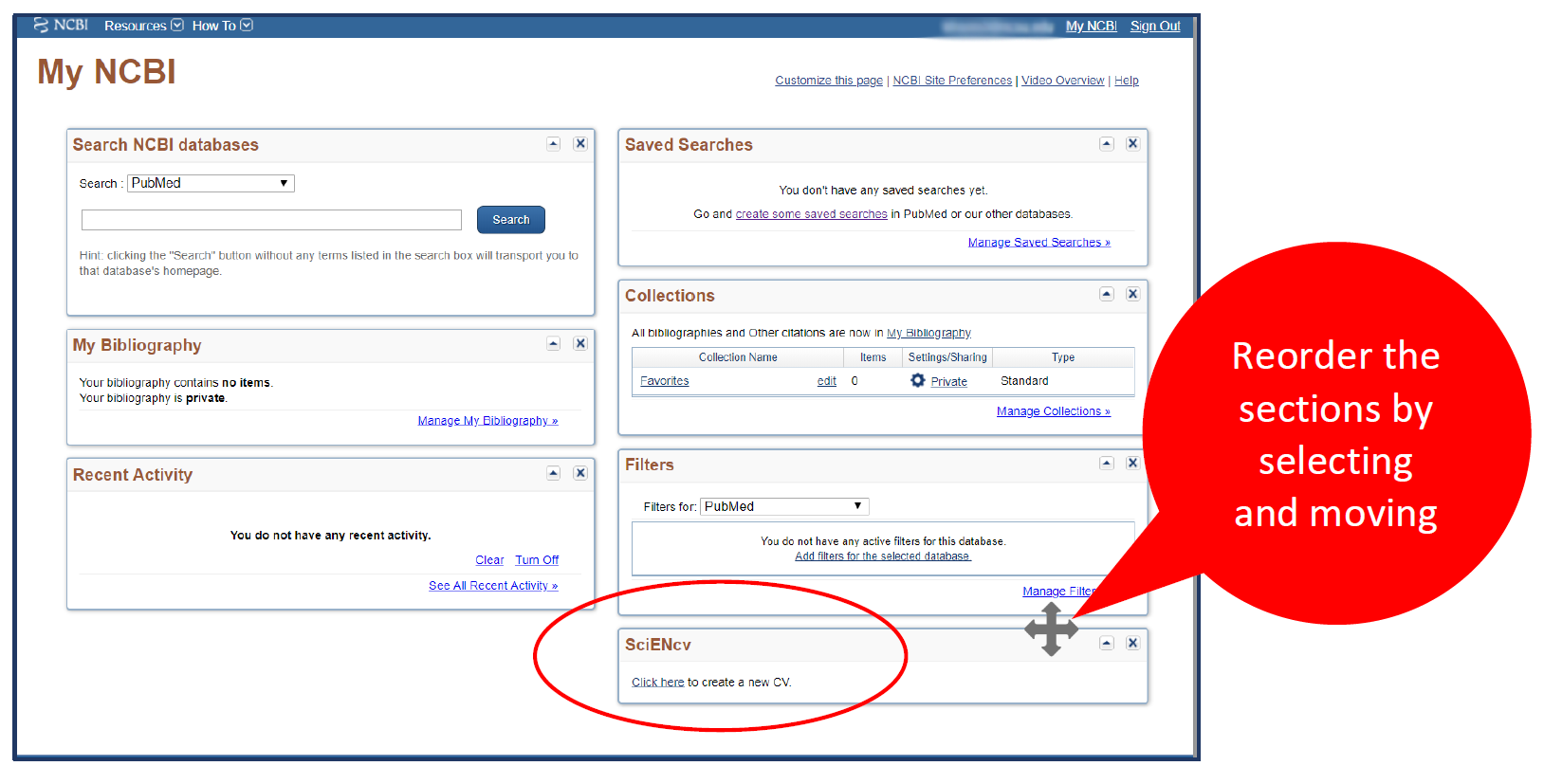The image size is (1544, 784).
Task: Collapse the SciENcv panel
Action: click(1107, 643)
